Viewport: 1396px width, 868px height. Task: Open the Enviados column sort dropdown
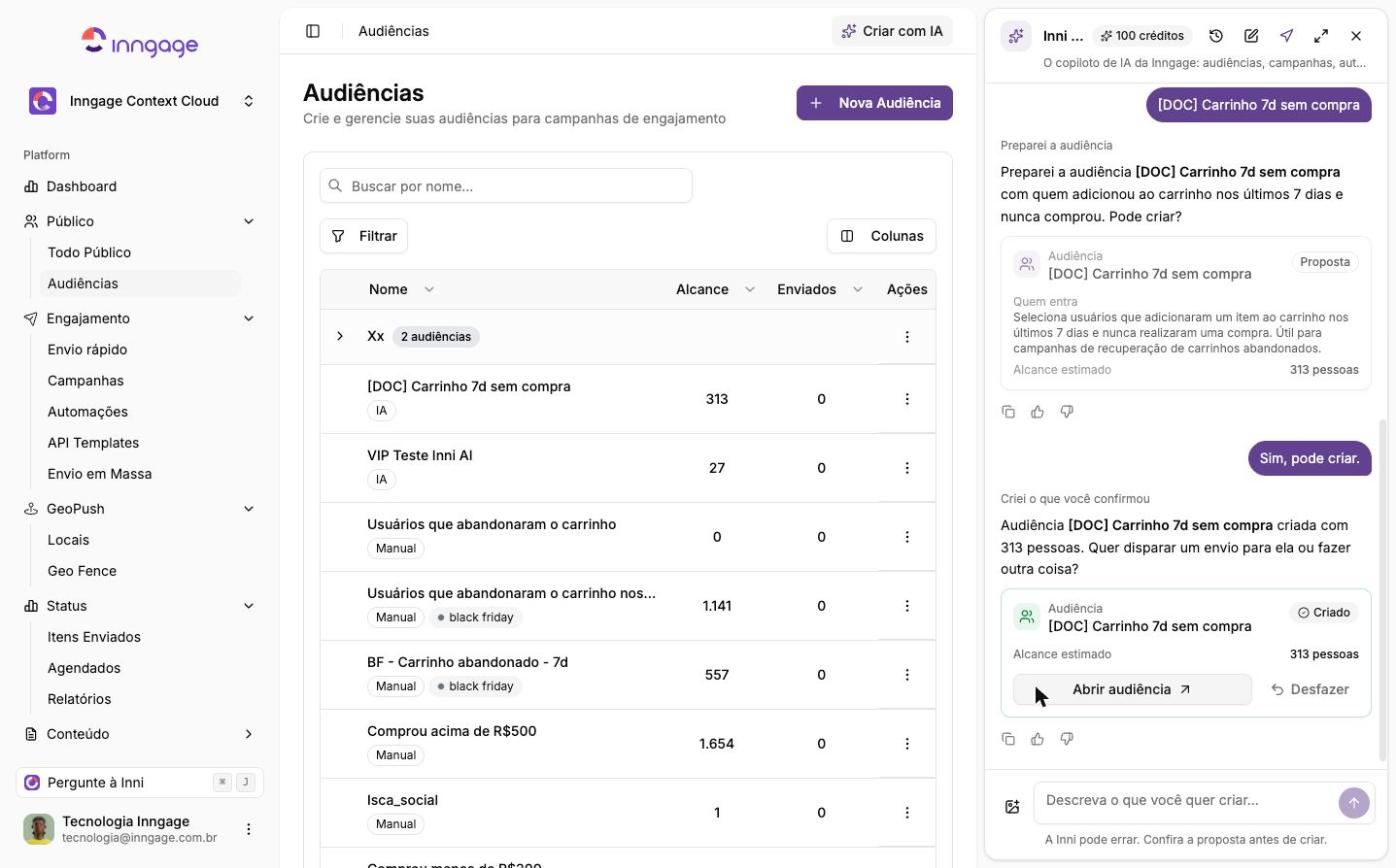[x=858, y=289]
